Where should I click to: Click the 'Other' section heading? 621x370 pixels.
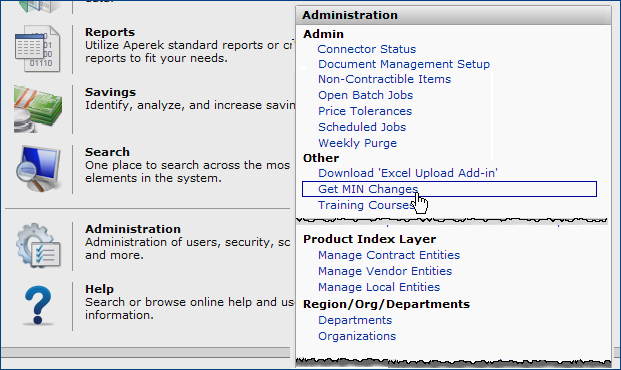point(321,158)
